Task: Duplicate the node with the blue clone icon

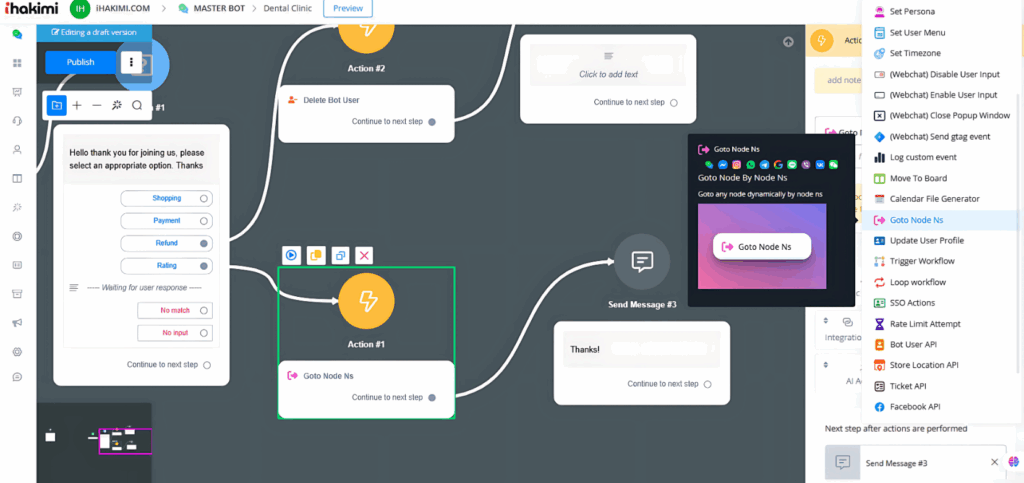Action: (340, 255)
